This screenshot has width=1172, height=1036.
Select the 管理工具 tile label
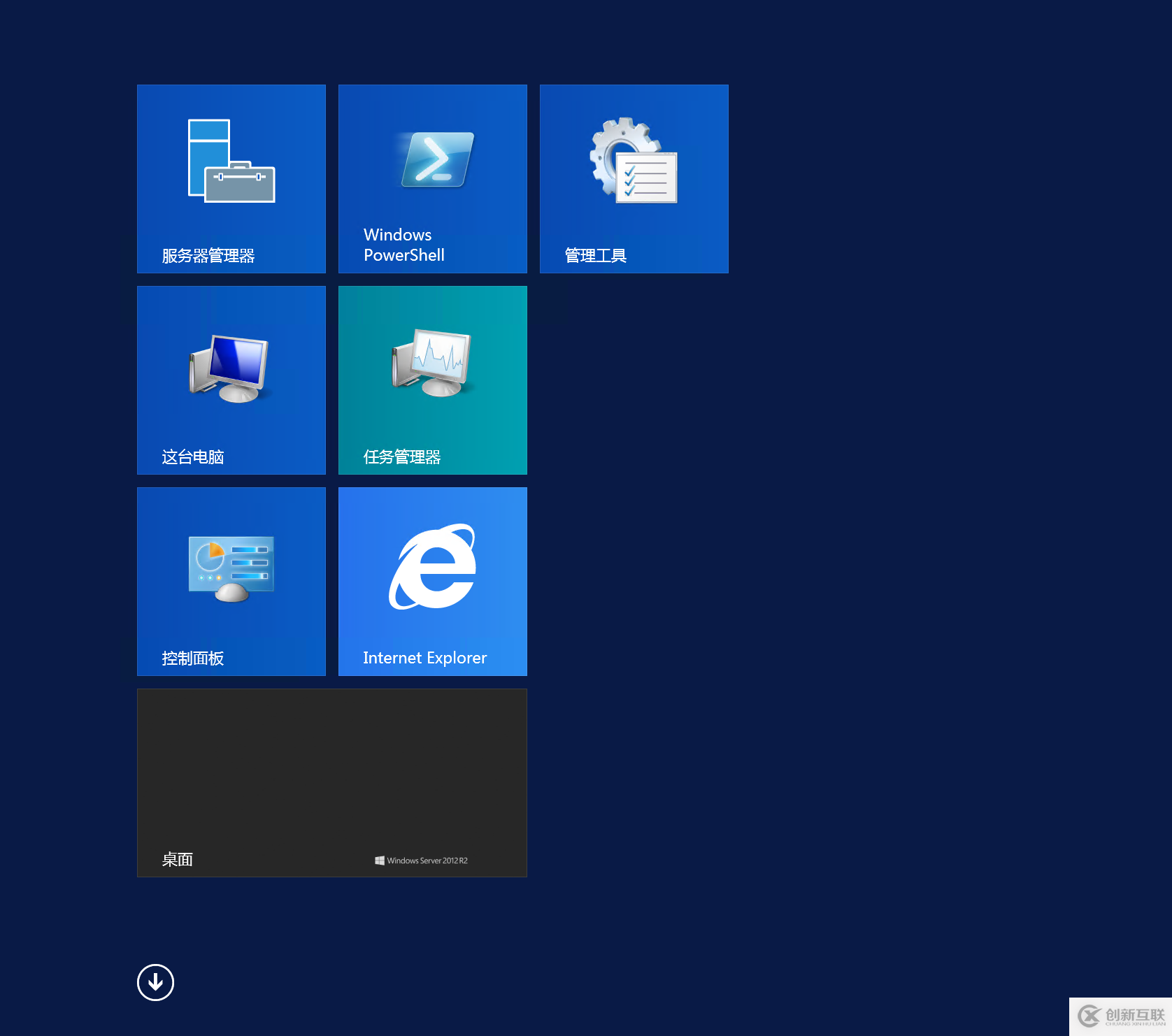tap(595, 256)
